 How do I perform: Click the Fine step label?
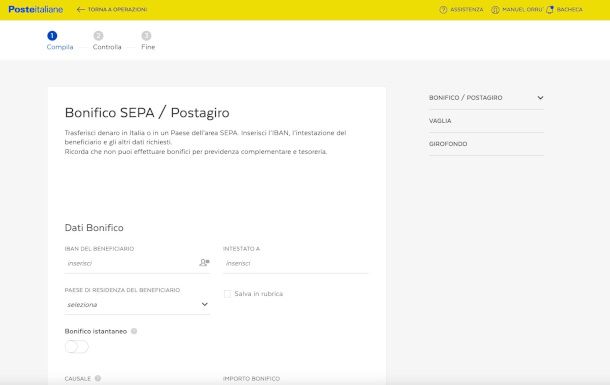pos(148,47)
